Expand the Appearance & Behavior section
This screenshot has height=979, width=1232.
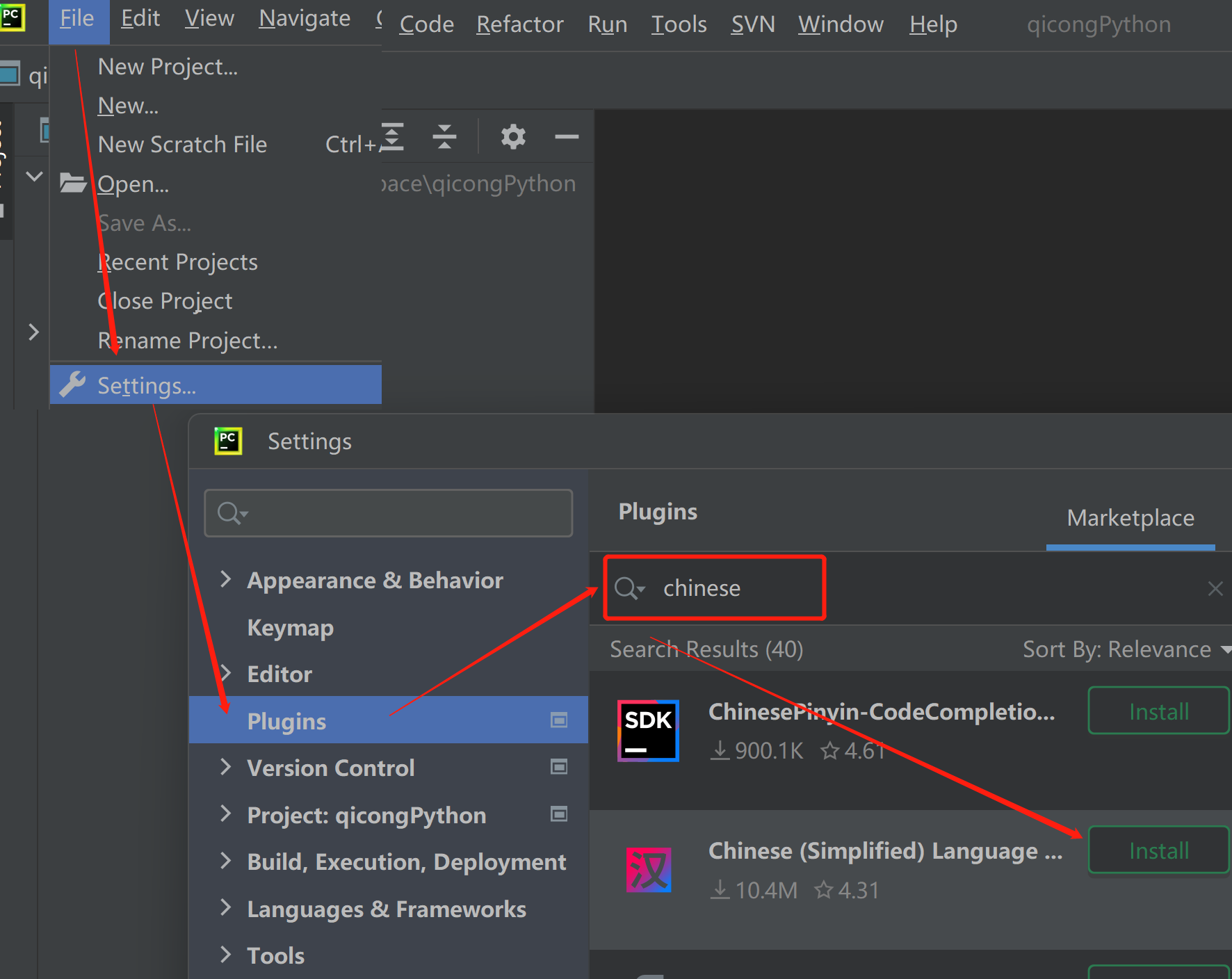click(x=225, y=579)
